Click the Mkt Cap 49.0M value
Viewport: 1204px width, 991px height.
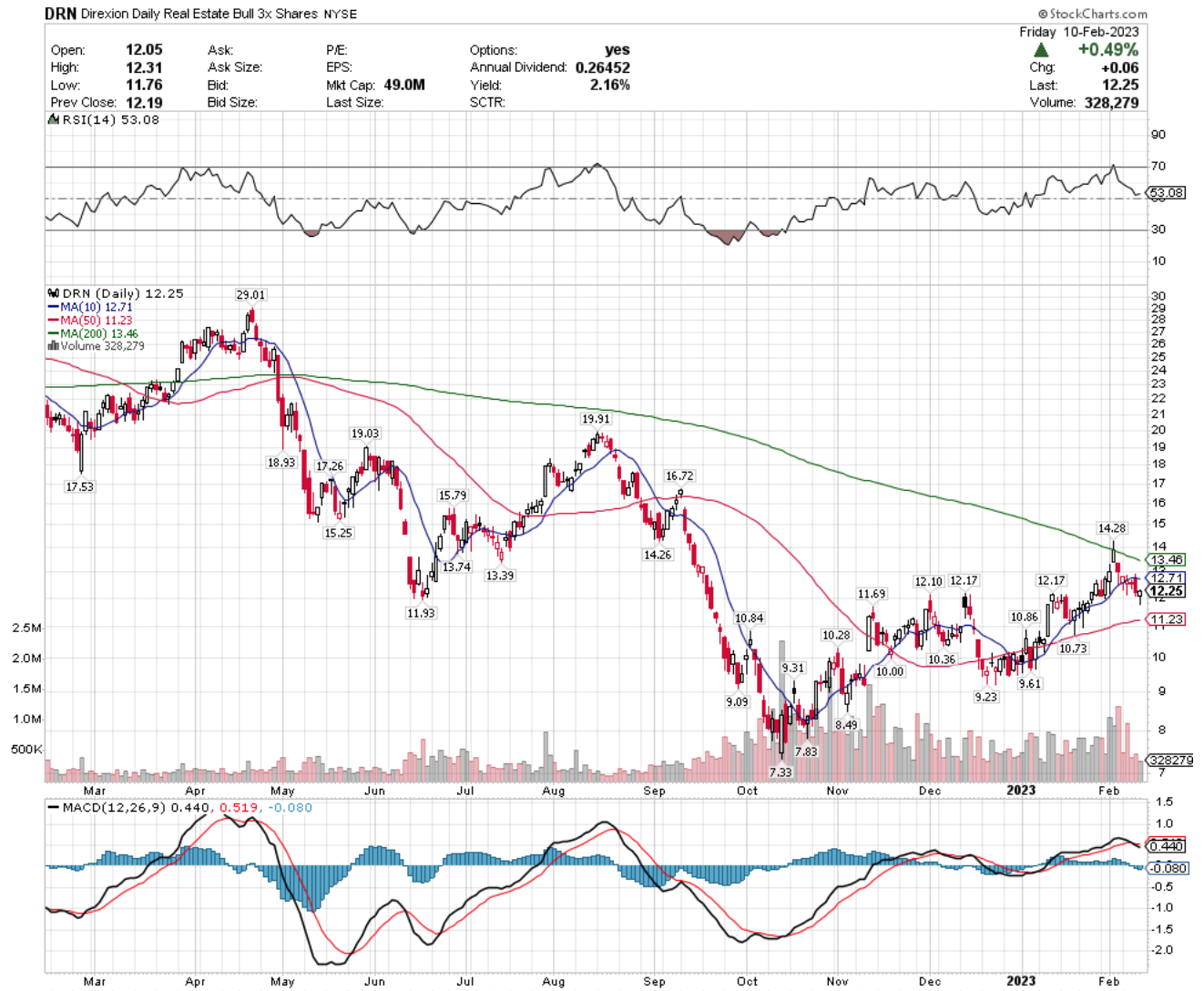pos(404,85)
